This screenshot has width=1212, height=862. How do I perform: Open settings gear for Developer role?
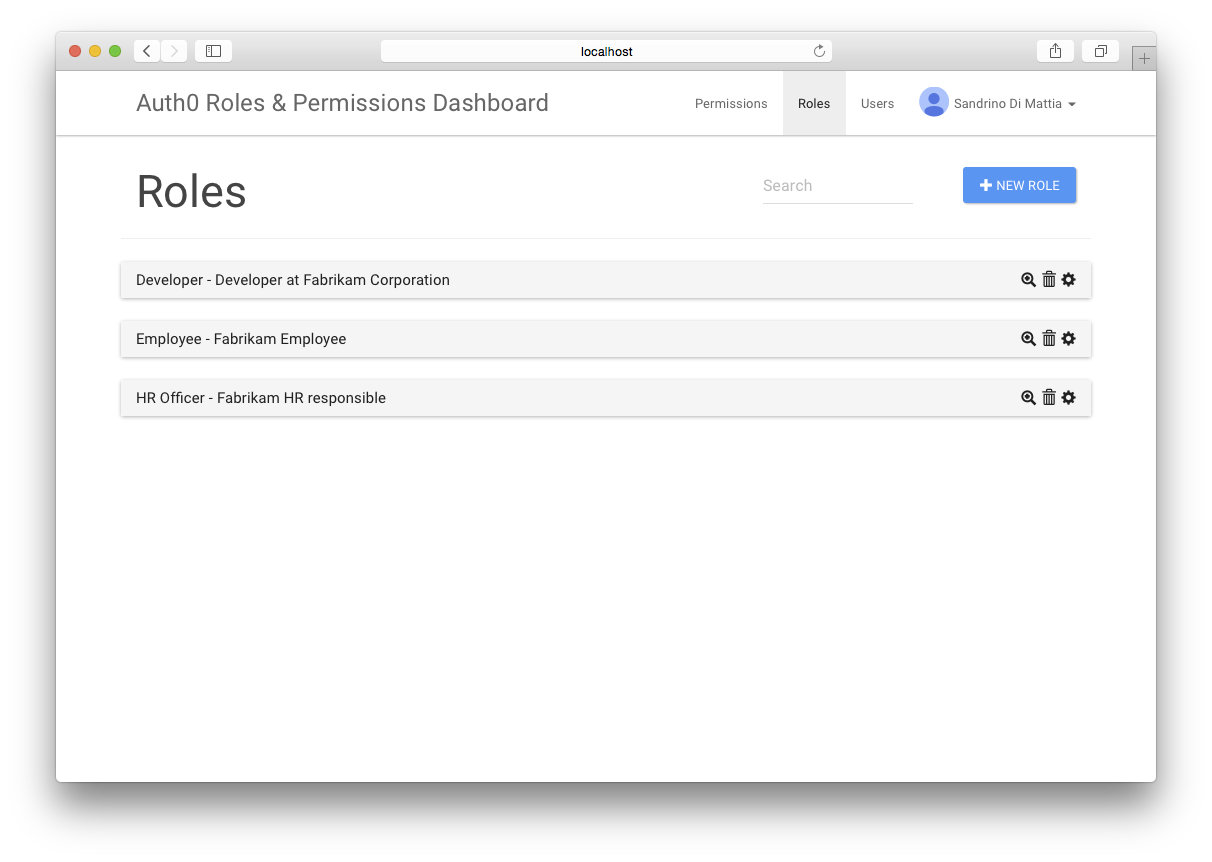tap(1069, 280)
